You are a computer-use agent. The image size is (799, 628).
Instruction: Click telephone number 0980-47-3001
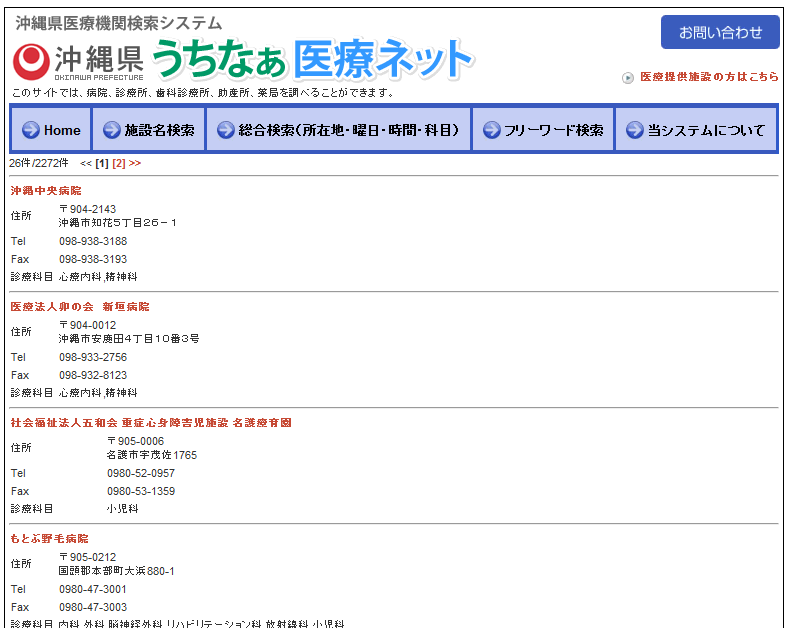point(93,589)
